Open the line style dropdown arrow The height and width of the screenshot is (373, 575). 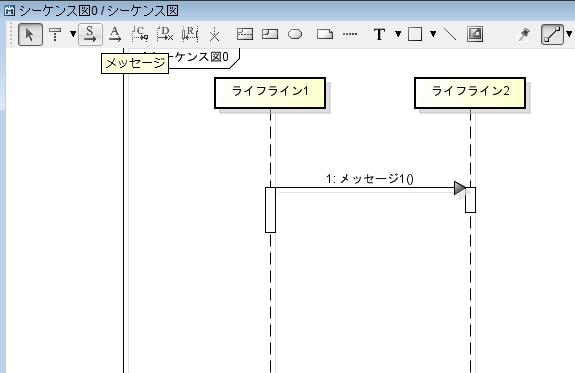click(569, 34)
